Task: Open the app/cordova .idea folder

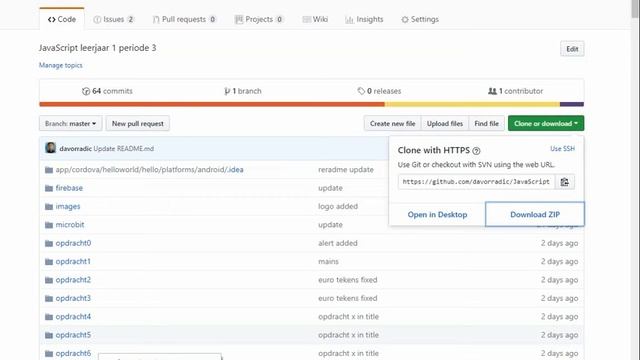Action: (x=149, y=169)
